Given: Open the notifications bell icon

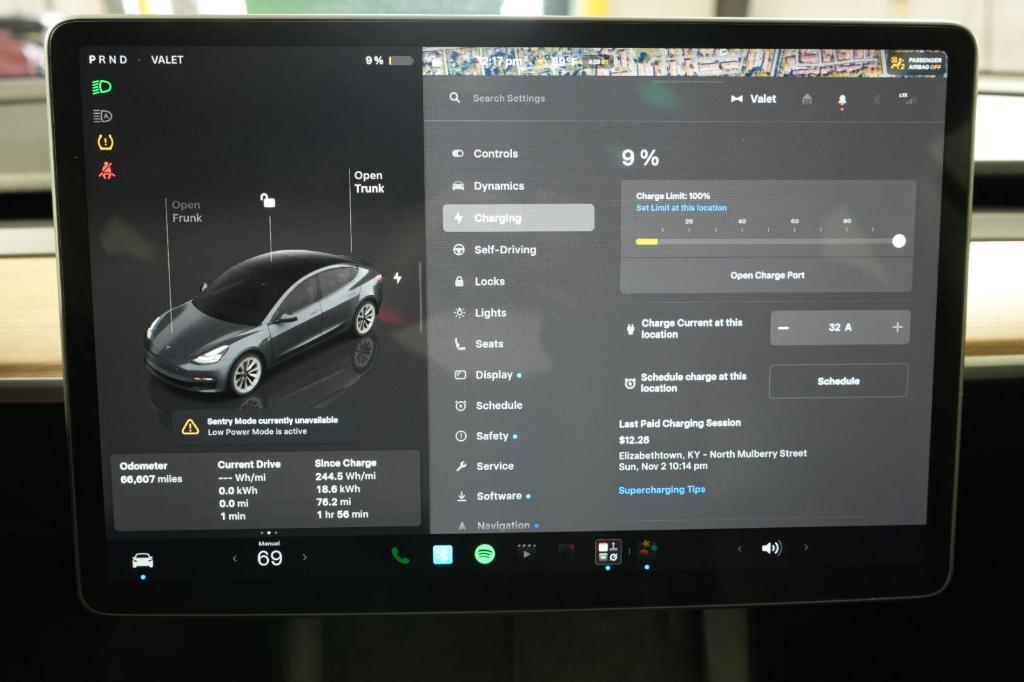Looking at the screenshot, I should coord(842,100).
